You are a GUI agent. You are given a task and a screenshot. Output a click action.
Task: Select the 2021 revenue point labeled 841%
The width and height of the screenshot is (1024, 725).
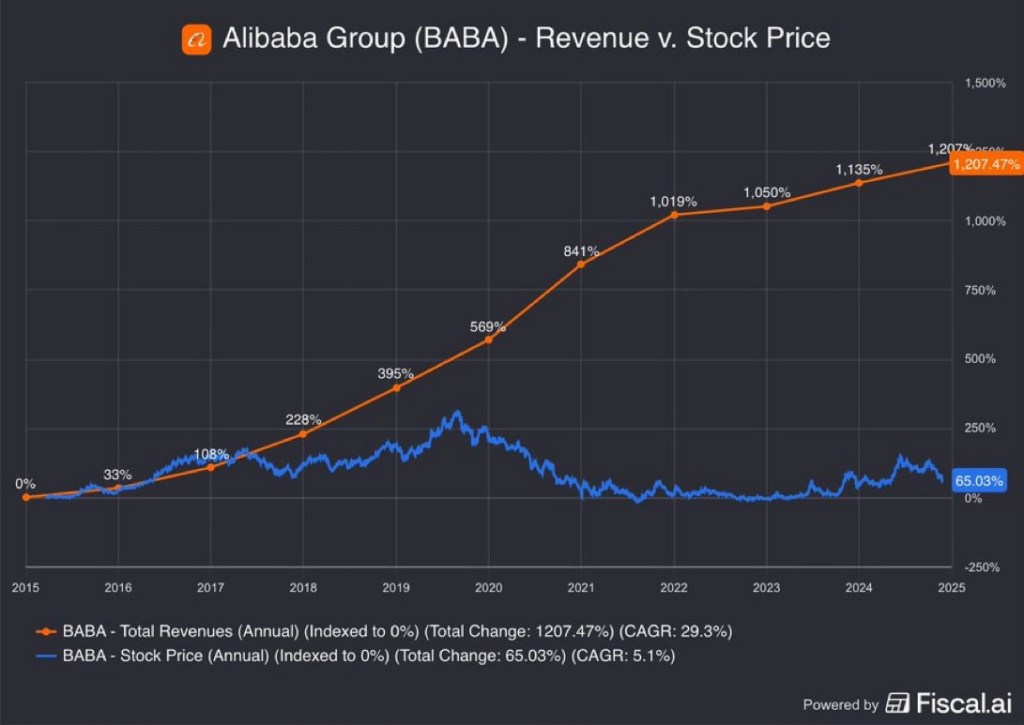[581, 264]
